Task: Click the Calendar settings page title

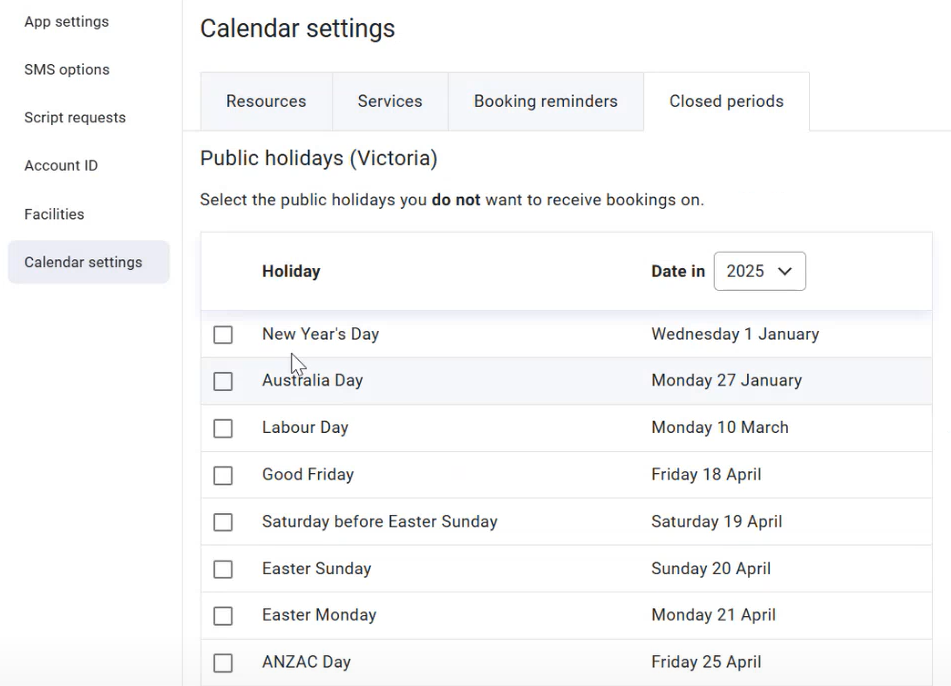Action: (x=297, y=29)
